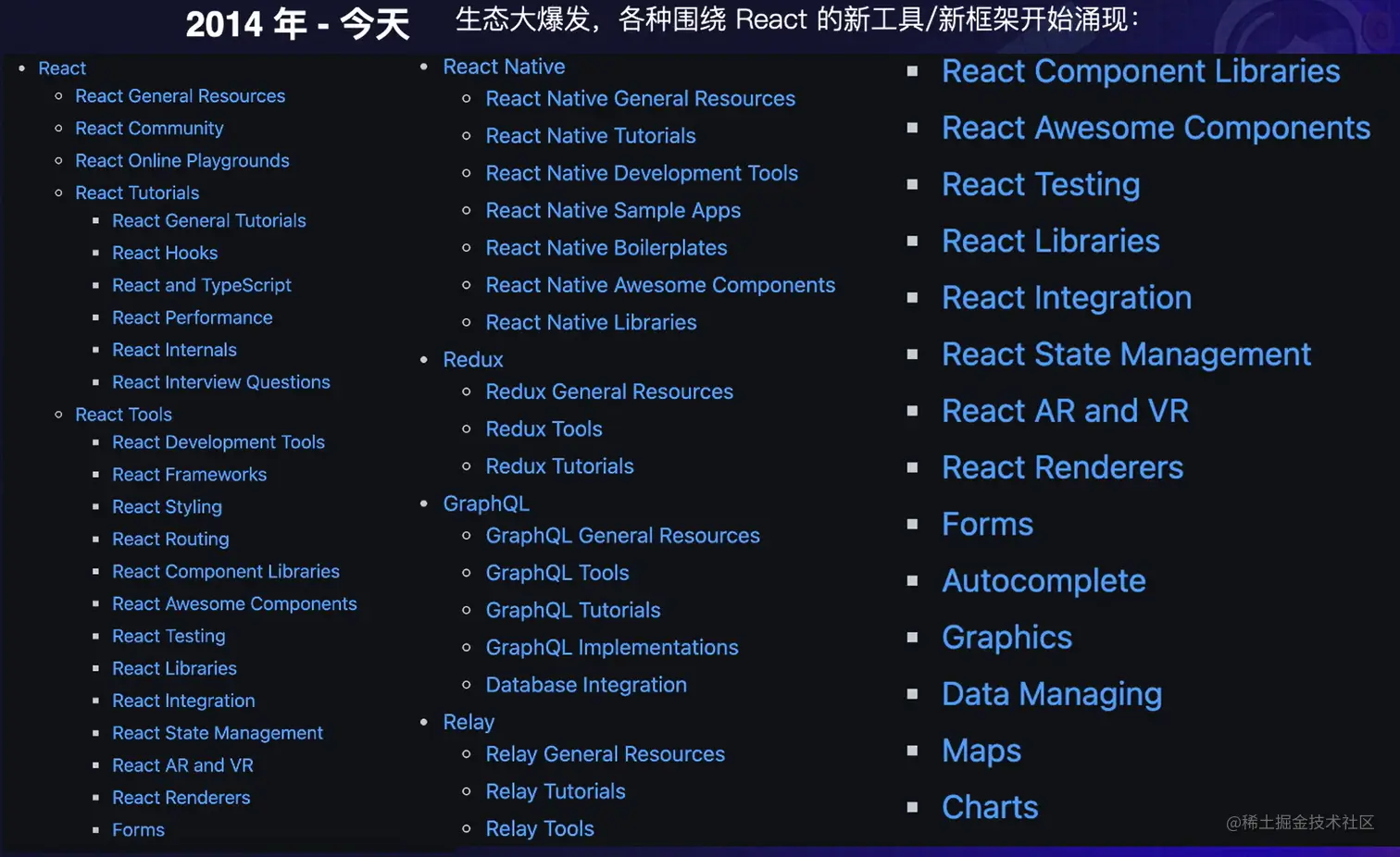Open 'React Native Development Tools'
The image size is (1400, 857).
pyautogui.click(x=641, y=173)
